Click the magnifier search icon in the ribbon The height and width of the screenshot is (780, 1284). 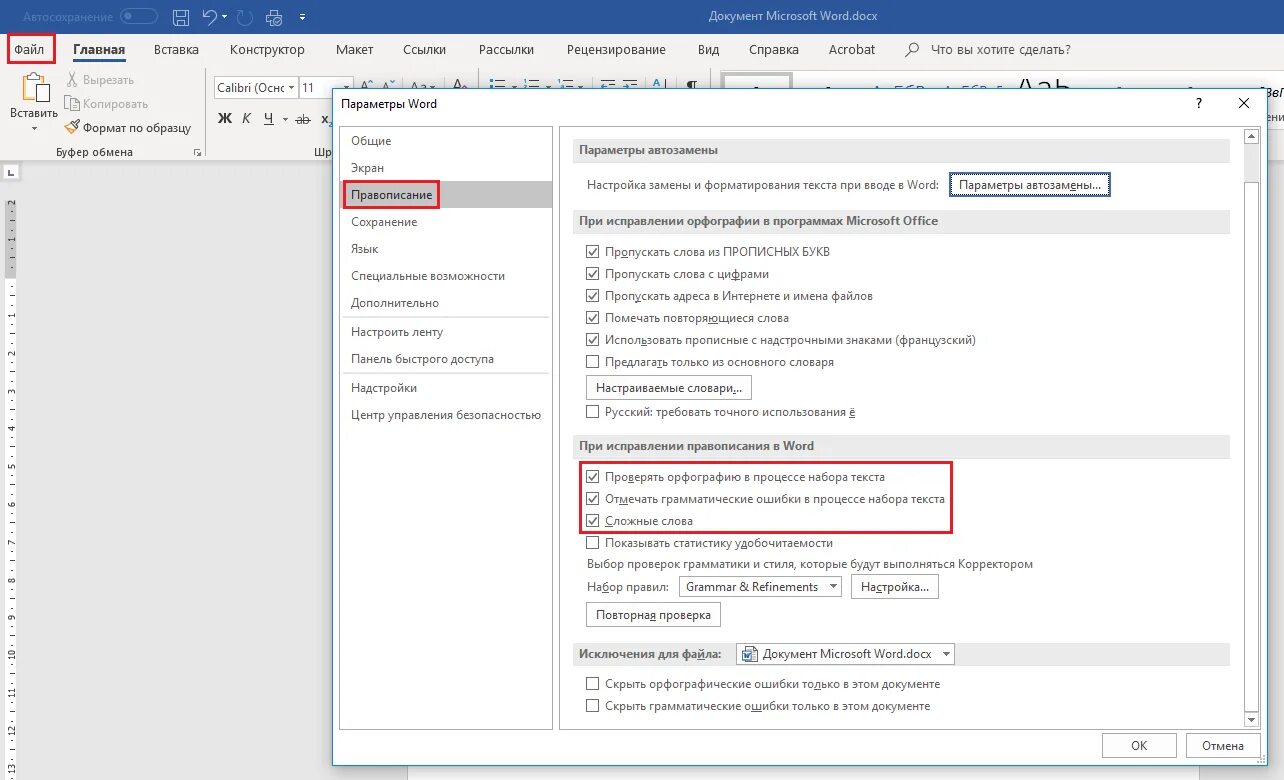point(912,49)
